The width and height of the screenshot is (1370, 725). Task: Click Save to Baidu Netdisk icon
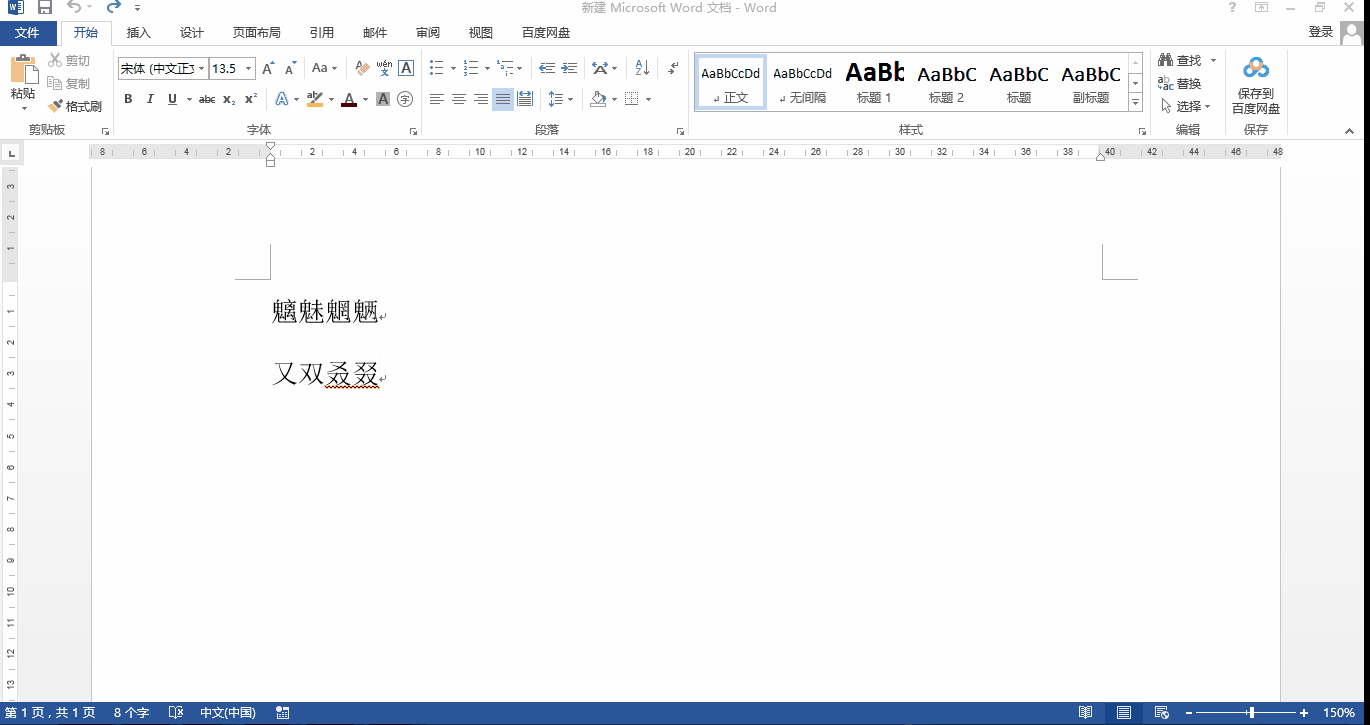tap(1255, 85)
